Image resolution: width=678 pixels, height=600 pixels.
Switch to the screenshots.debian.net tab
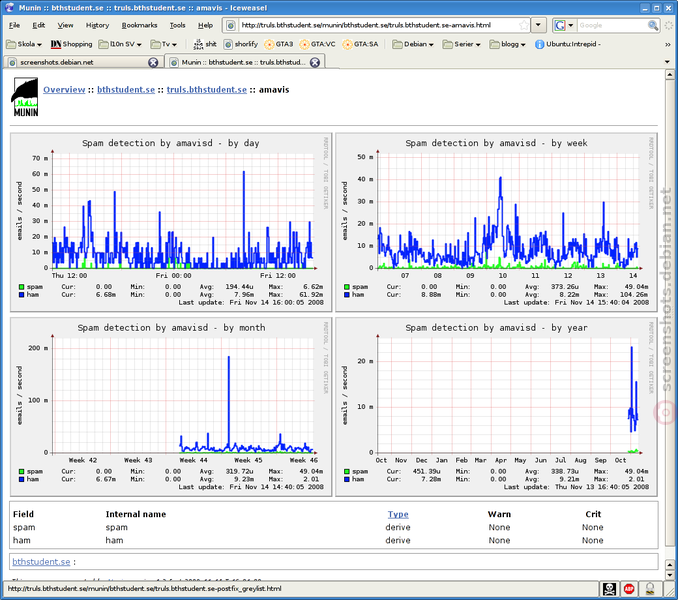point(82,62)
